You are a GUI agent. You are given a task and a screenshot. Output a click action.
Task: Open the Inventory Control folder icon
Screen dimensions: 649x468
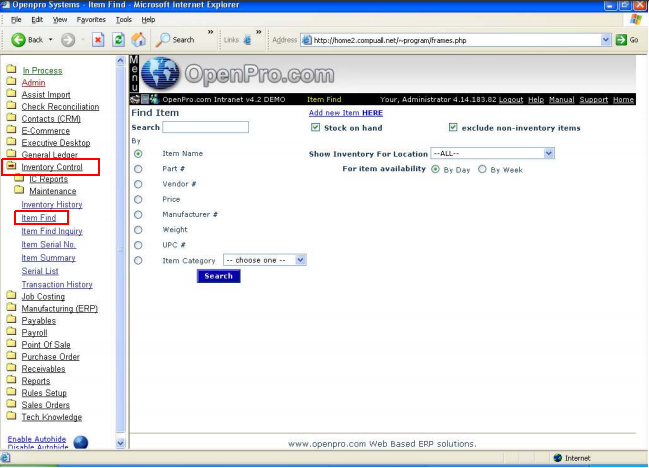click(x=11, y=167)
